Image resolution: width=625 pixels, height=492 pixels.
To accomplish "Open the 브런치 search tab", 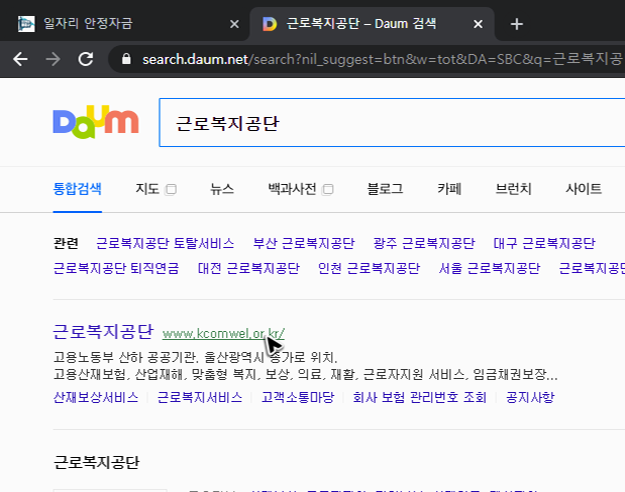I will [x=513, y=189].
